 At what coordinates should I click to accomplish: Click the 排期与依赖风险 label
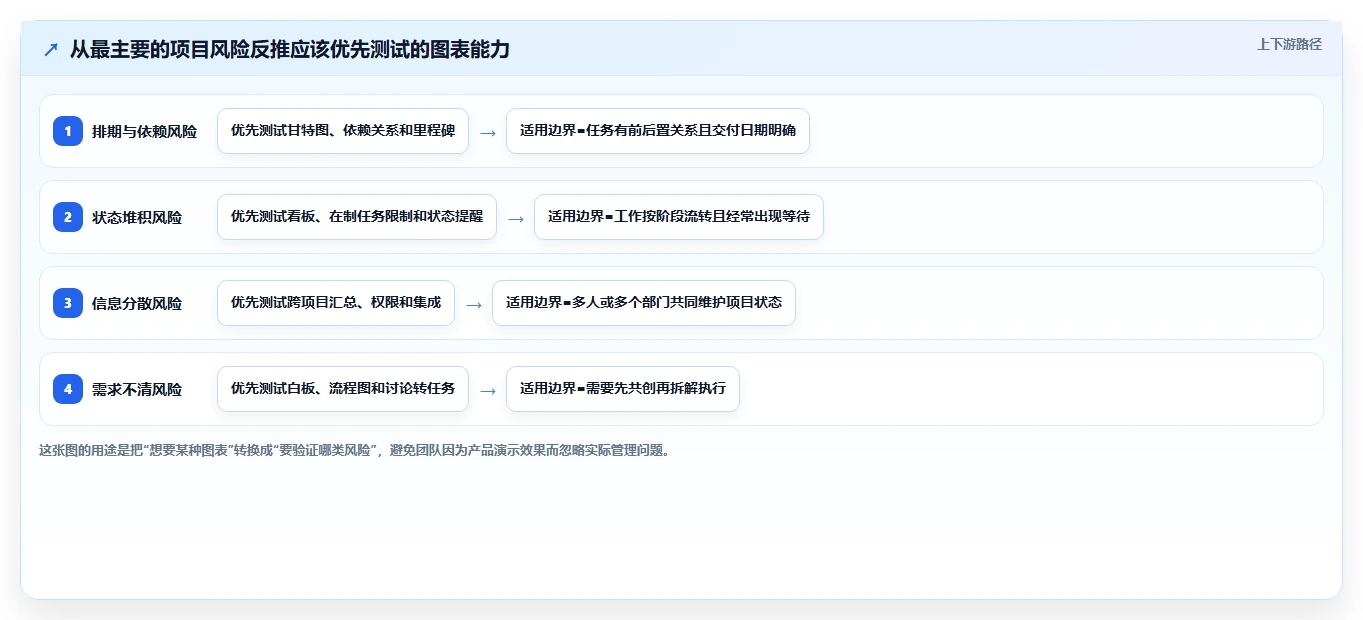(x=144, y=131)
